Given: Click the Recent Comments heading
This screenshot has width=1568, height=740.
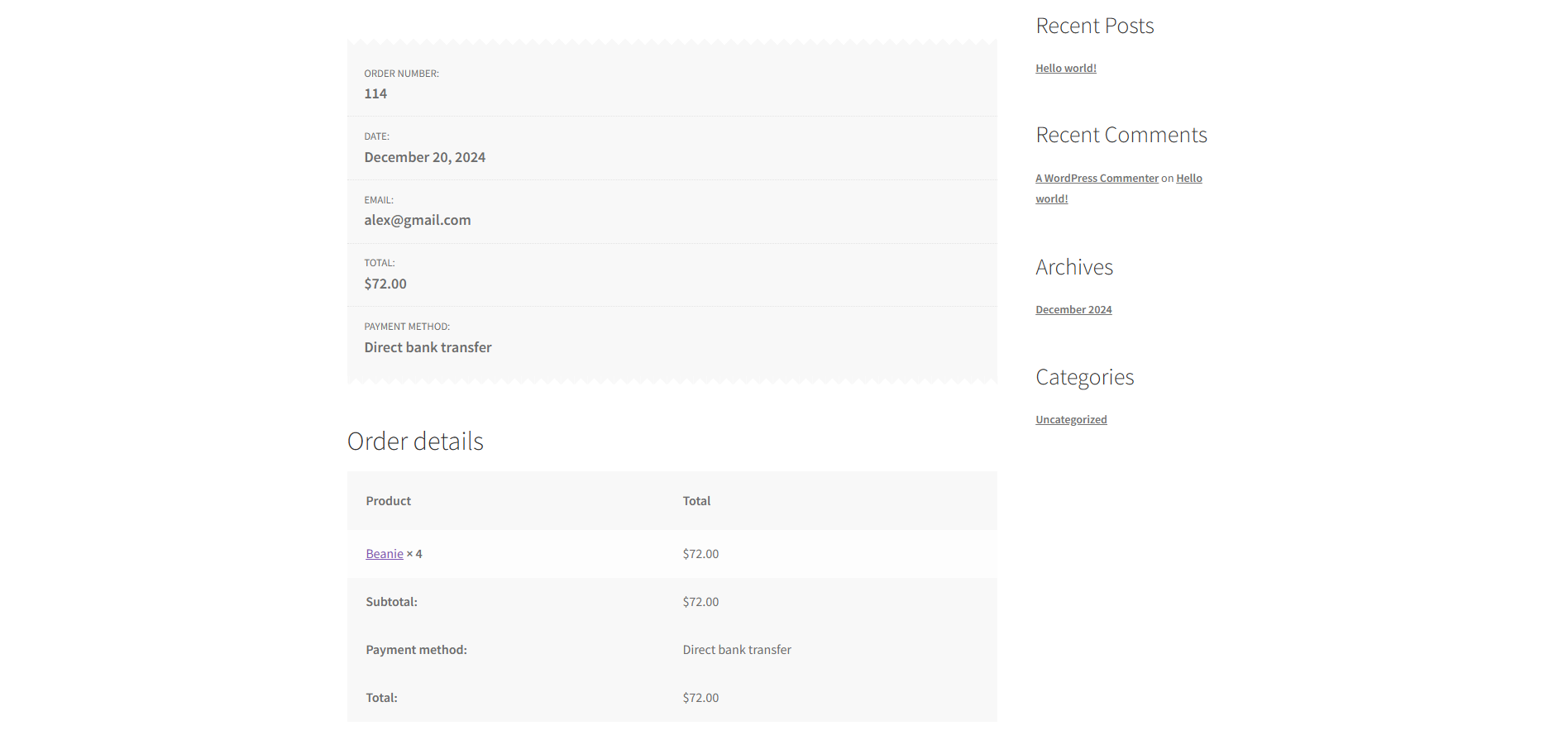Looking at the screenshot, I should pos(1121,136).
